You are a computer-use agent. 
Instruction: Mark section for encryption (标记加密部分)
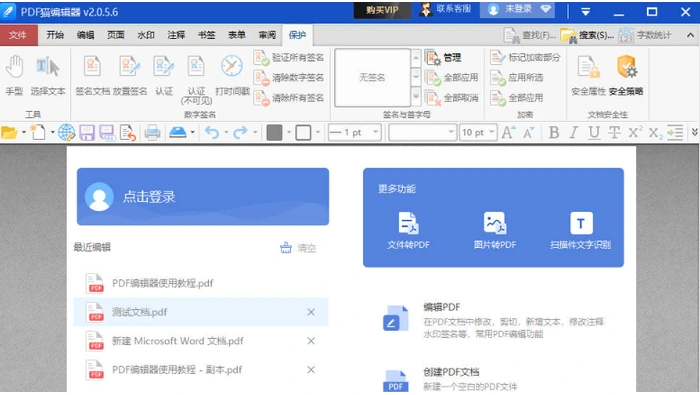tap(525, 58)
